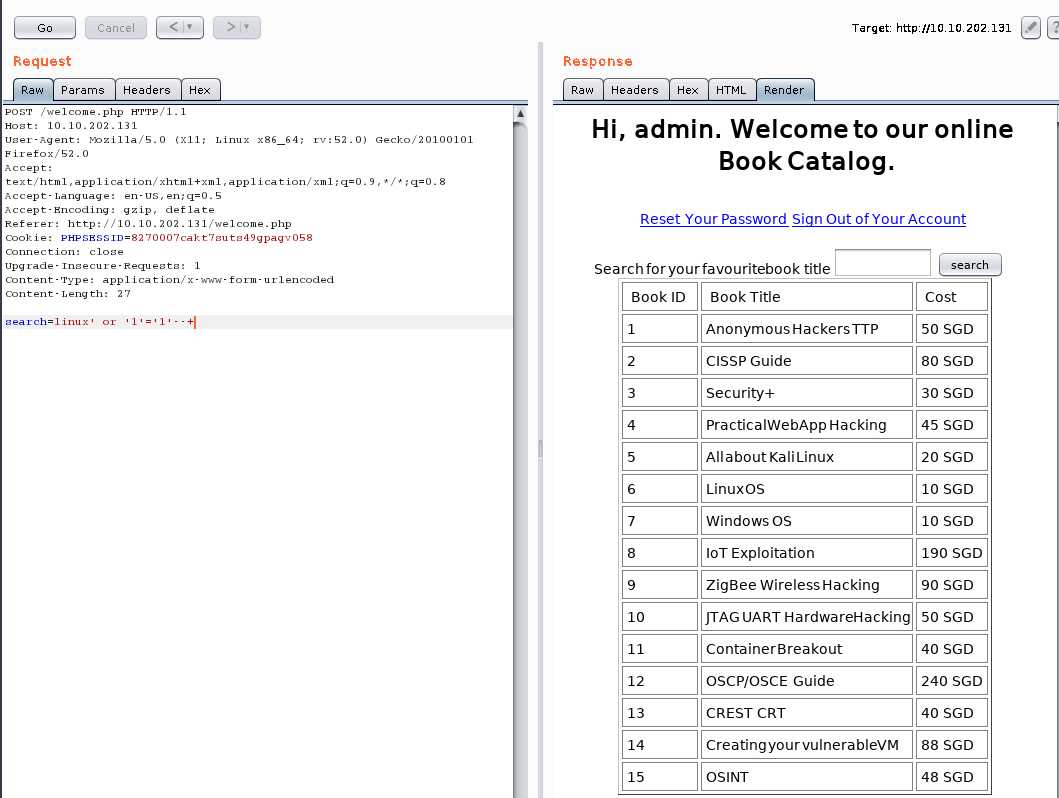Switch to the Response HTML tab

pyautogui.click(x=731, y=90)
